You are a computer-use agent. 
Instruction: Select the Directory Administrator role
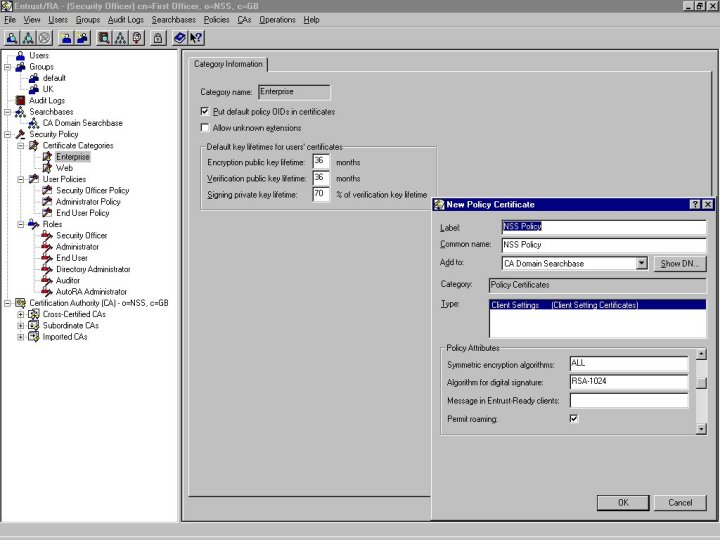tap(93, 270)
